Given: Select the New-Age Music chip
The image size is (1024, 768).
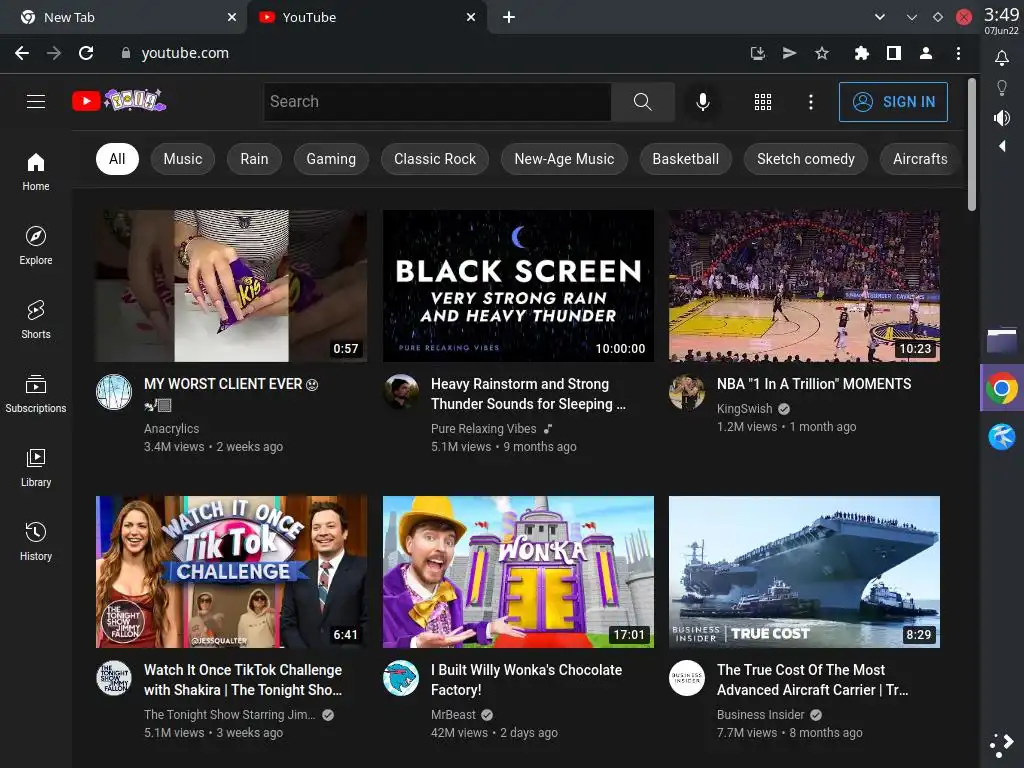Looking at the screenshot, I should click(x=564, y=159).
